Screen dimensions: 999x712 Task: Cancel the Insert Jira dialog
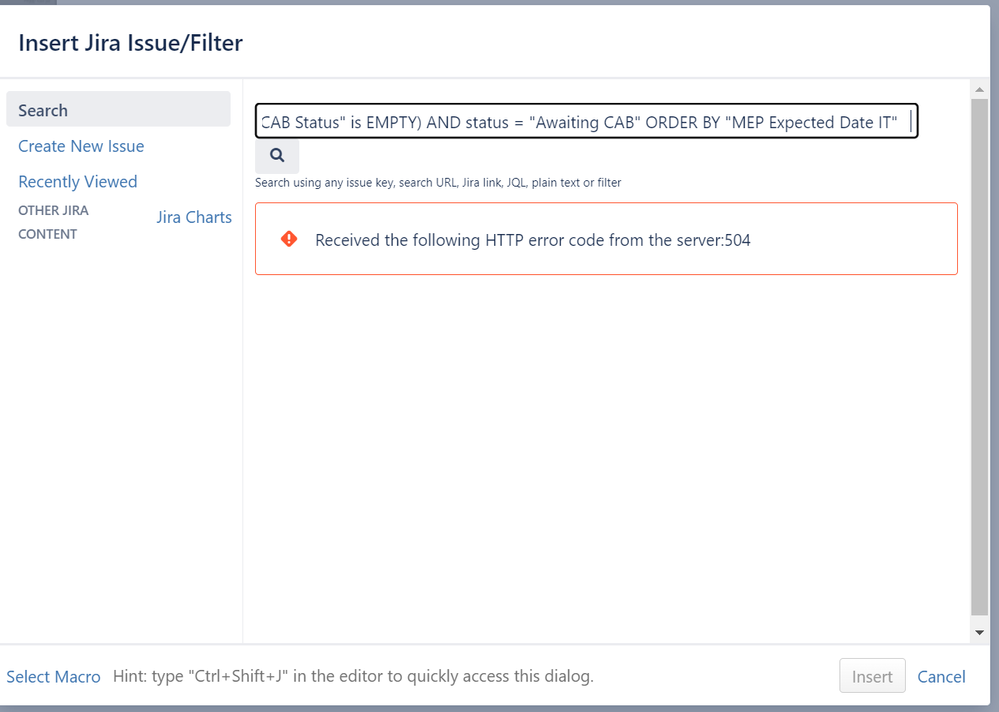pos(940,677)
